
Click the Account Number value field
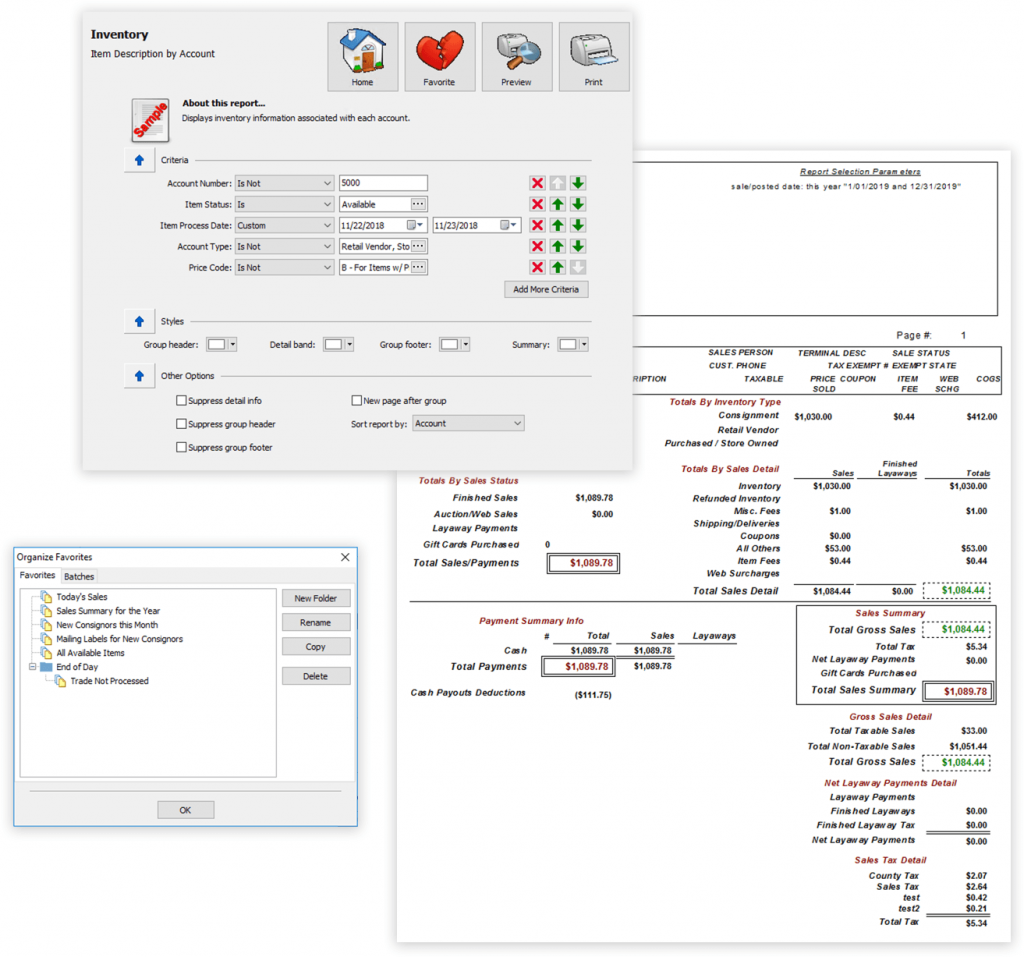(x=383, y=183)
